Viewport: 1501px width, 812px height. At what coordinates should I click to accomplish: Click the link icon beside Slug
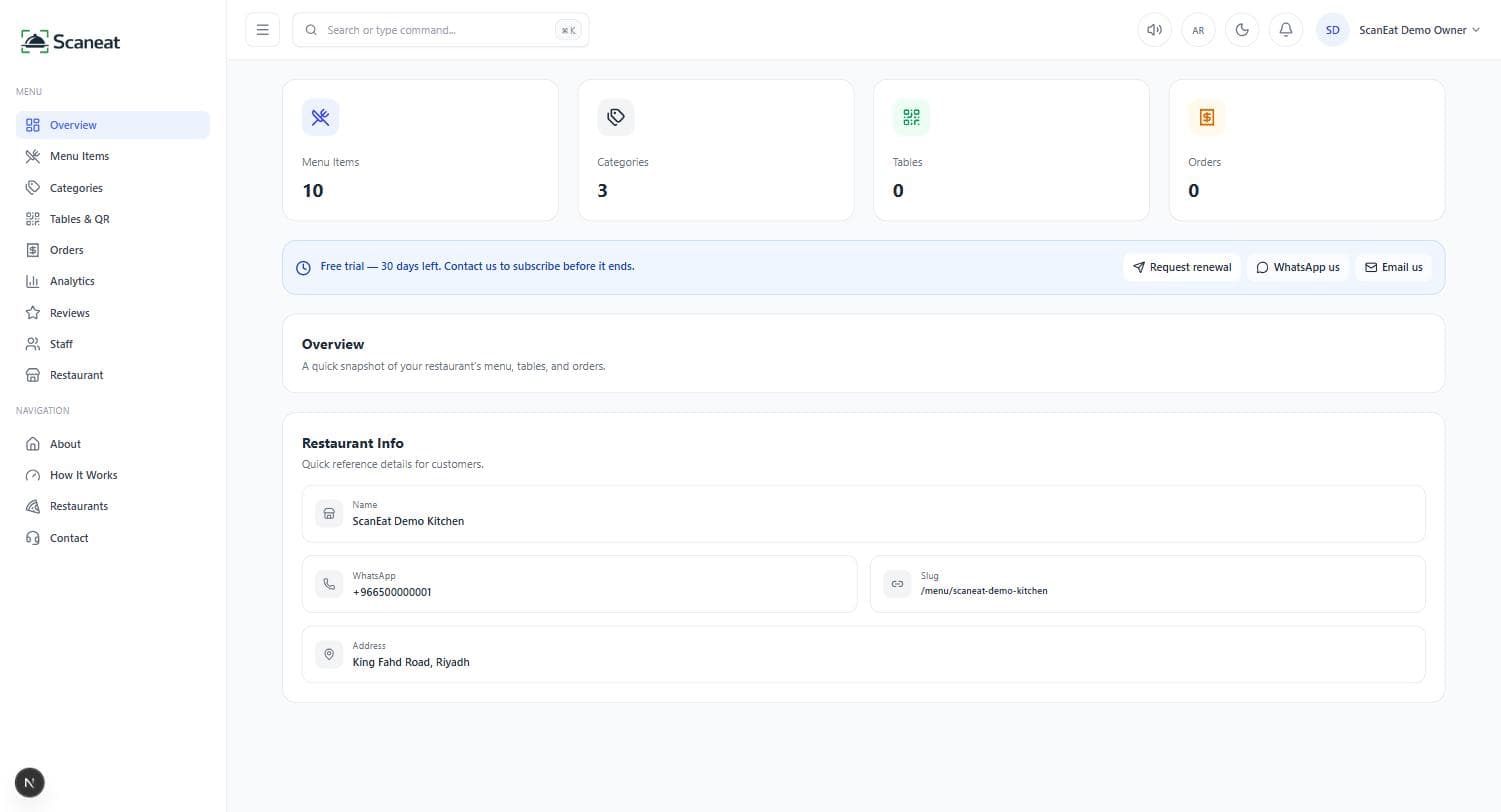(x=897, y=584)
